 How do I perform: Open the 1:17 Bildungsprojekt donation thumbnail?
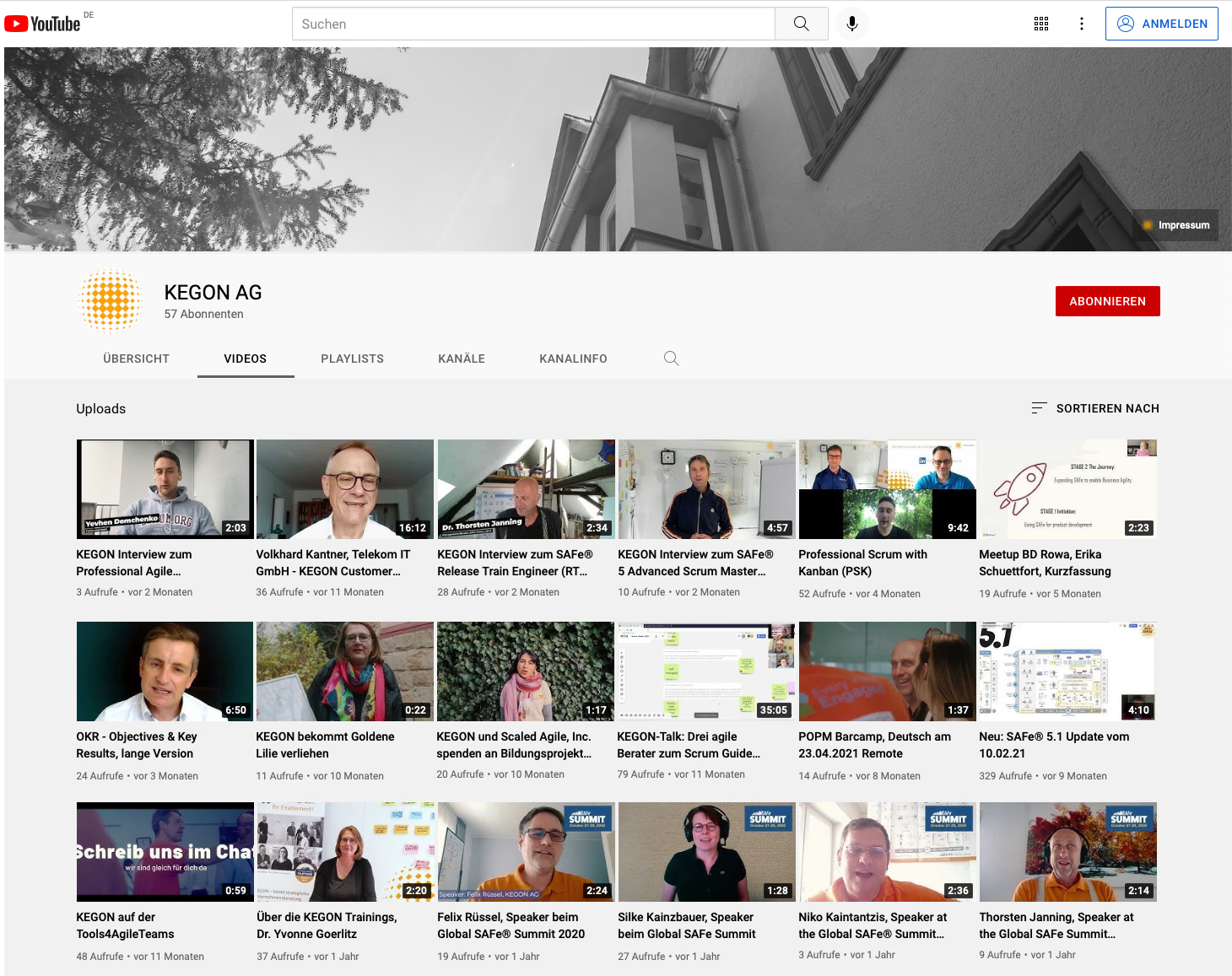click(x=526, y=671)
